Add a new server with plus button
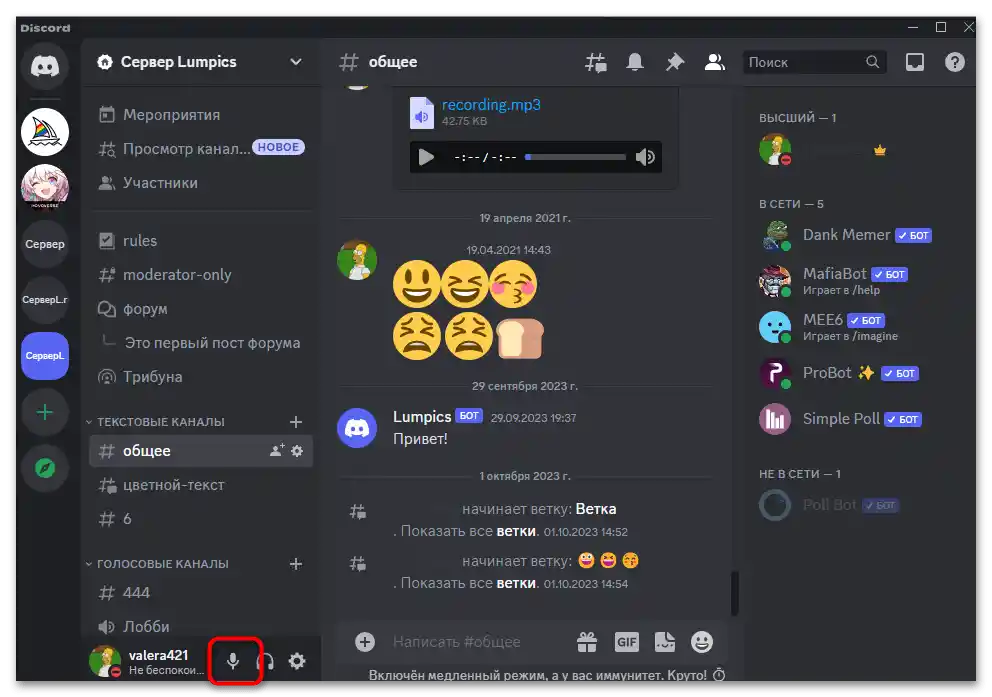 coord(45,413)
